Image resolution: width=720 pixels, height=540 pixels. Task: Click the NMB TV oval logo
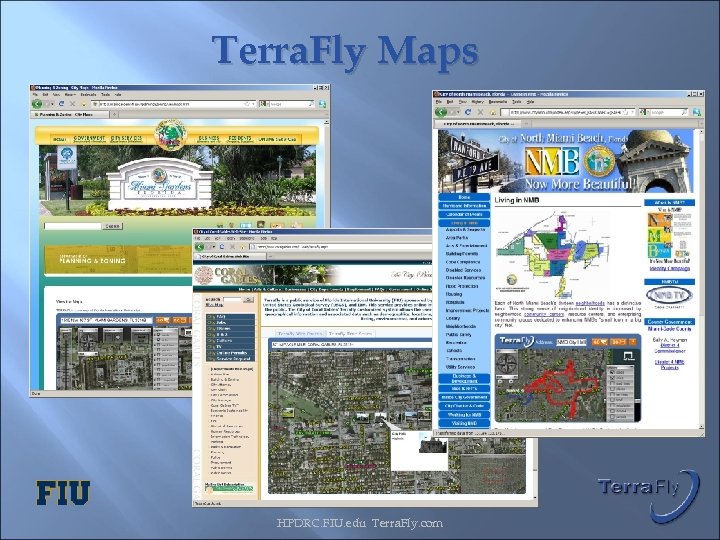669,295
